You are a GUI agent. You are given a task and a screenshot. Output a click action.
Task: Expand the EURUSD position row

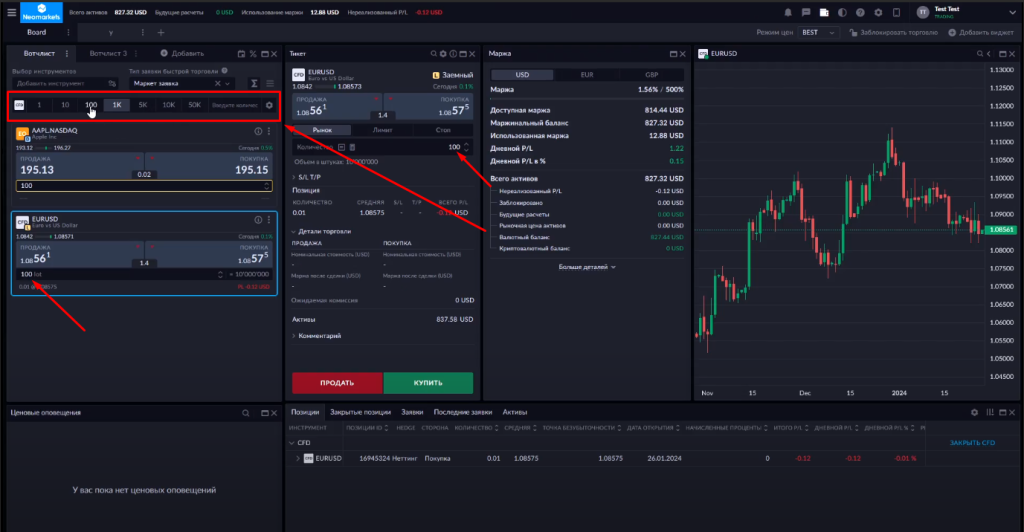click(298, 459)
